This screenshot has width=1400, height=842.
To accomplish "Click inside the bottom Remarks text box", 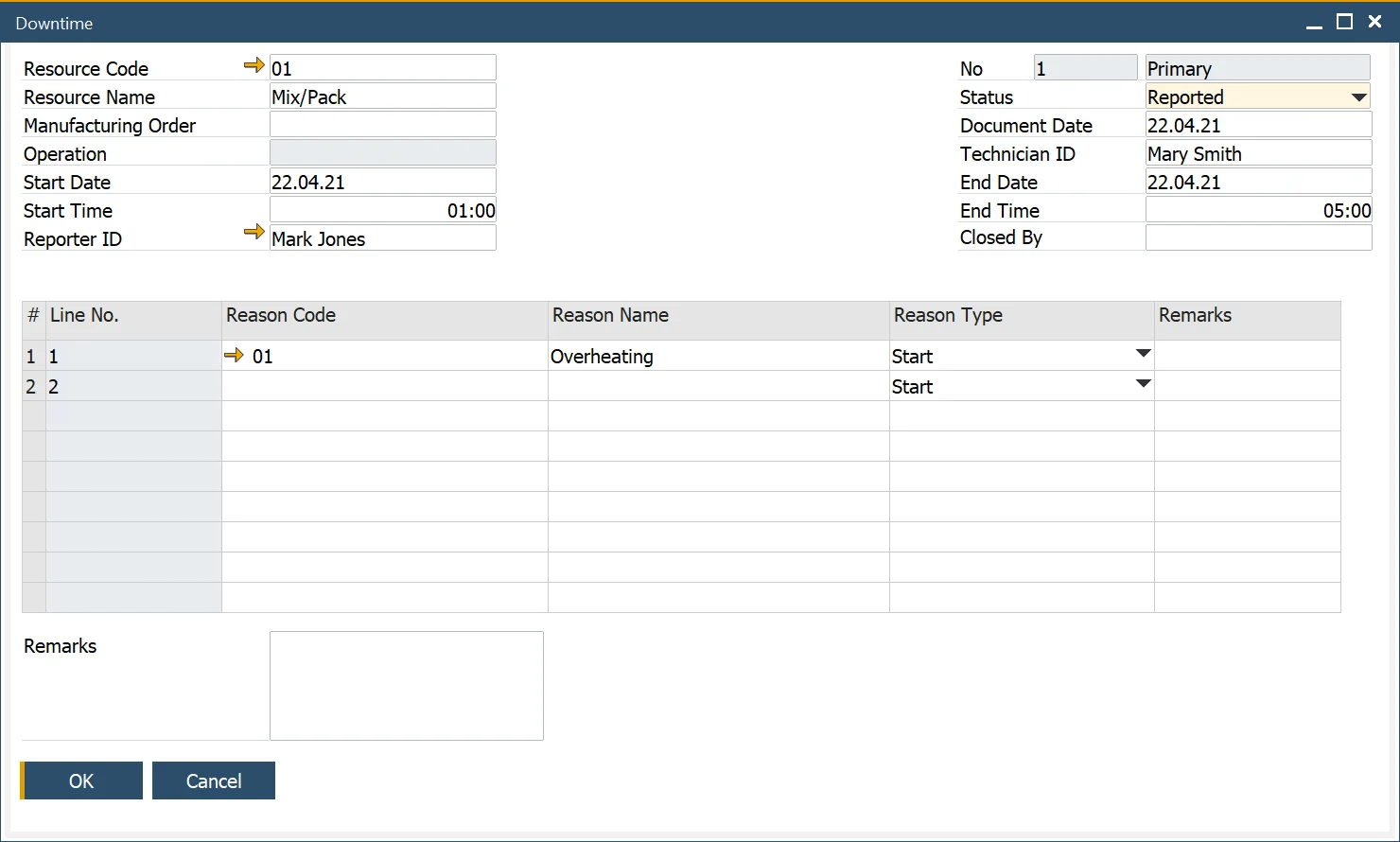I will (x=406, y=685).
